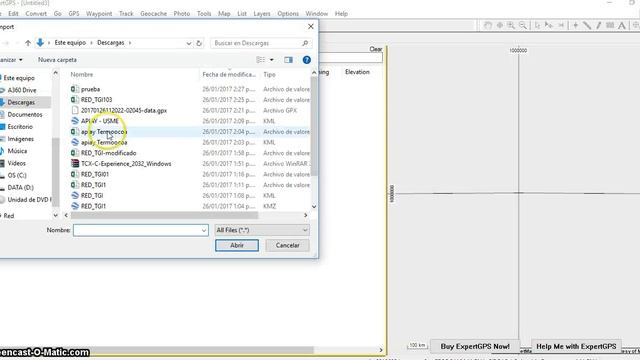Open the All Files type dropdown
The height and width of the screenshot is (360, 640).
coord(262,230)
